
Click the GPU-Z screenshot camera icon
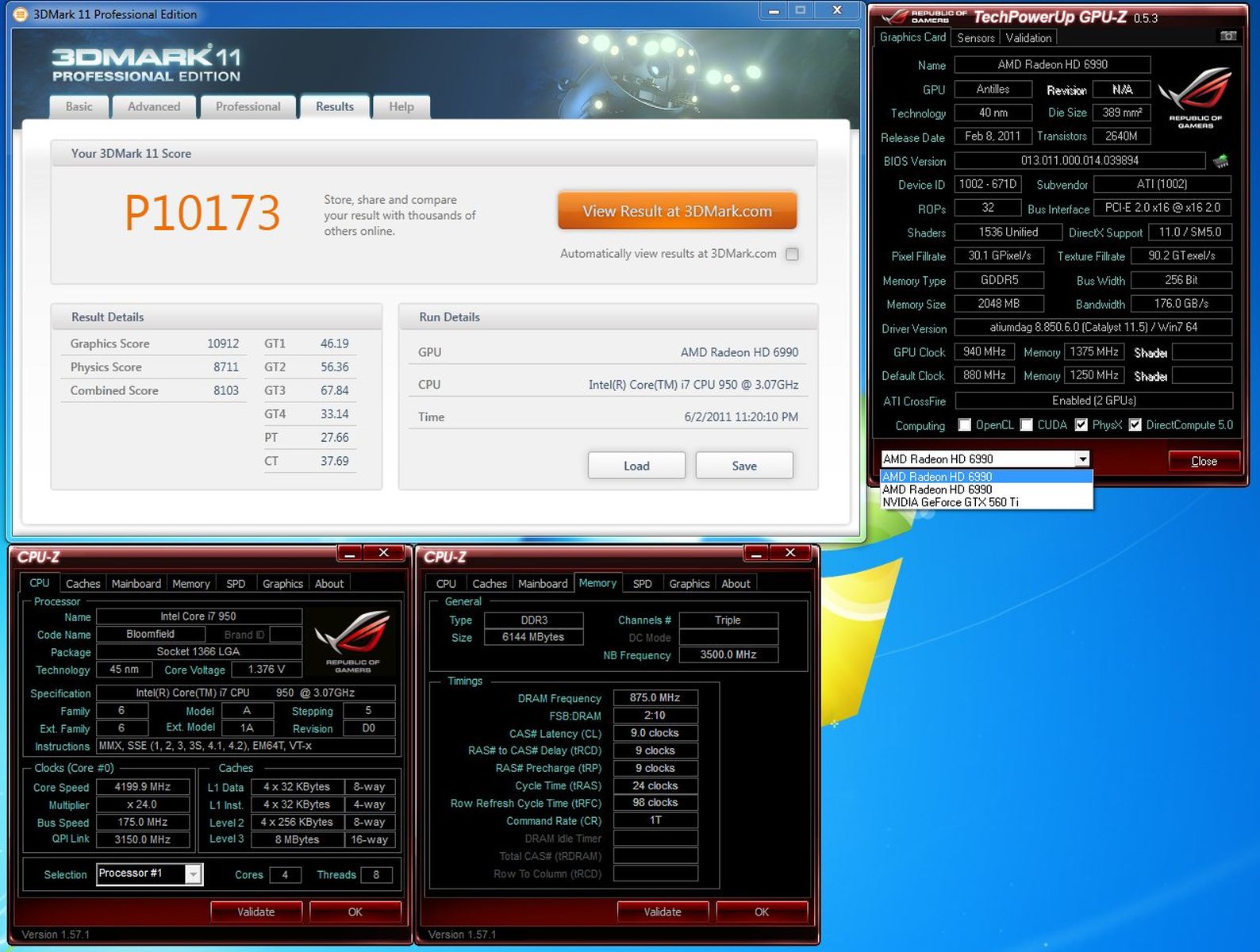pos(1228,36)
